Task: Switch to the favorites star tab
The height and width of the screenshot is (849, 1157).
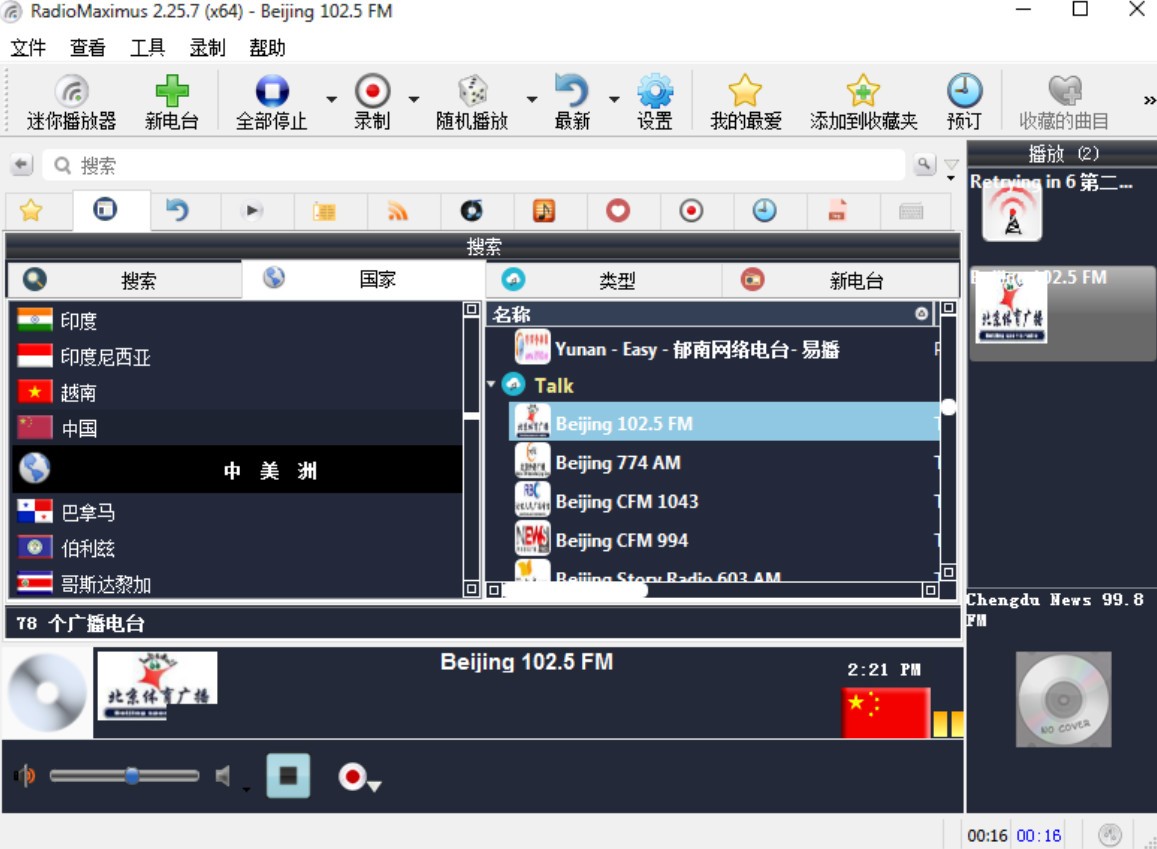Action: (x=31, y=211)
